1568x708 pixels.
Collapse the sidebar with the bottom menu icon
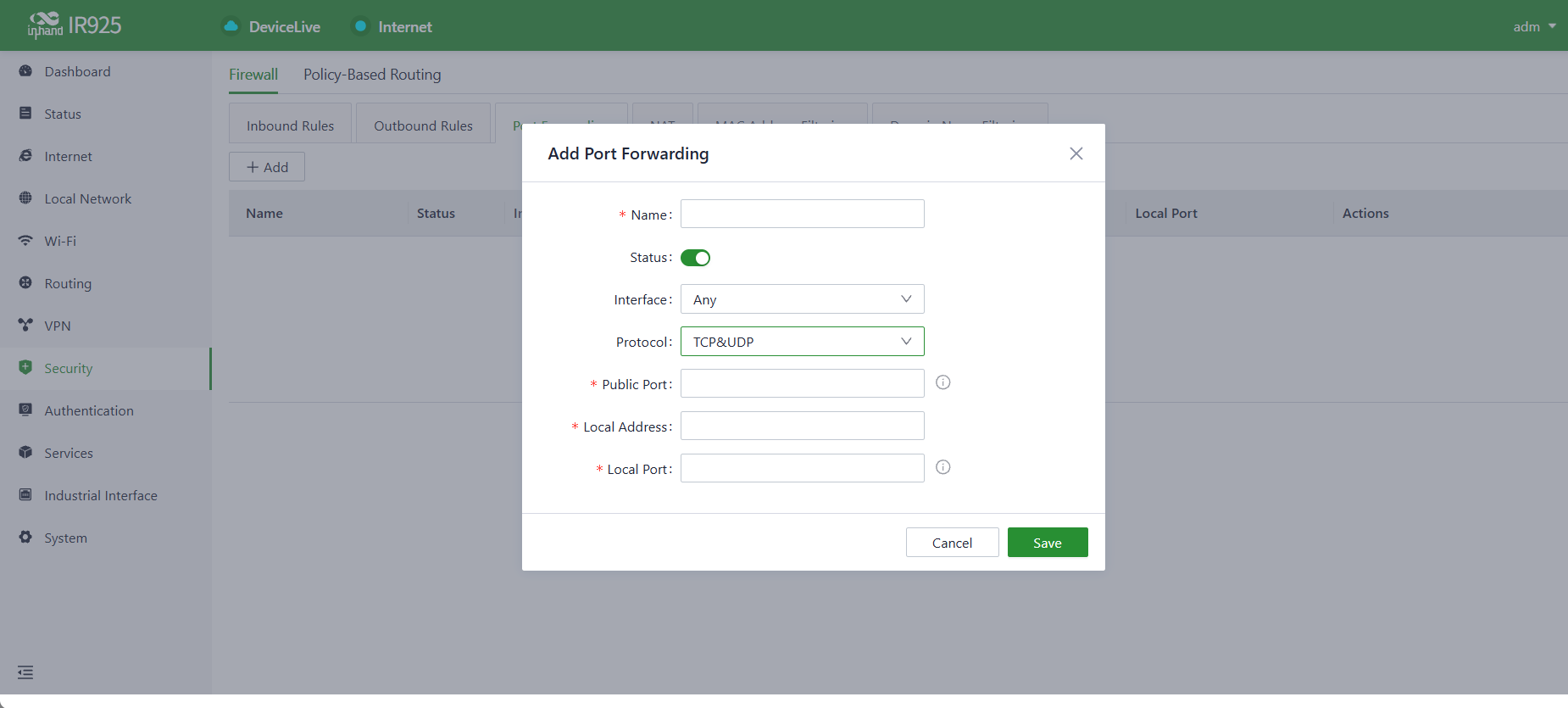click(25, 672)
